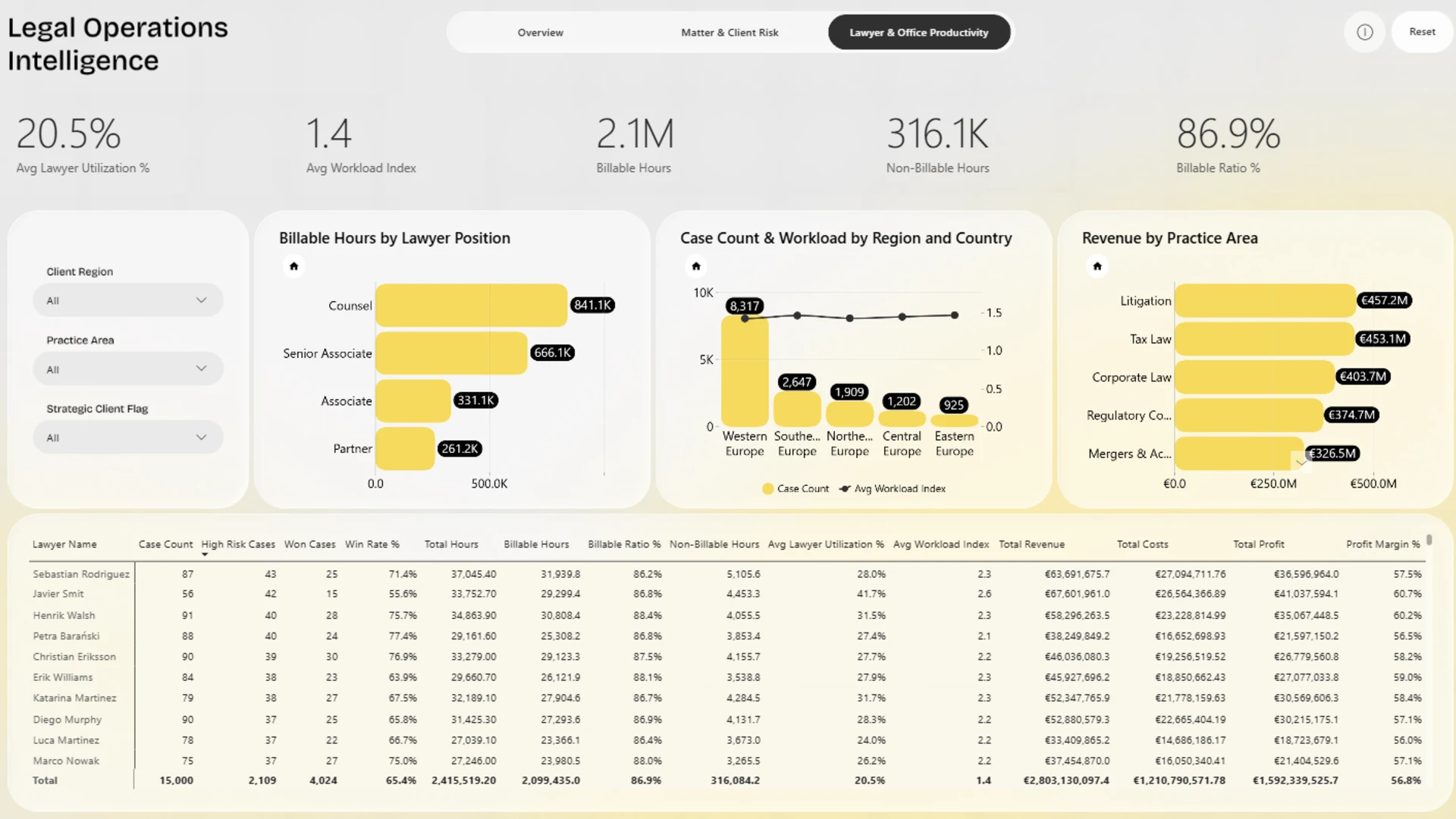The image size is (1456, 819).
Task: Select Lawyer & Office Productivity tab
Action: [918, 33]
